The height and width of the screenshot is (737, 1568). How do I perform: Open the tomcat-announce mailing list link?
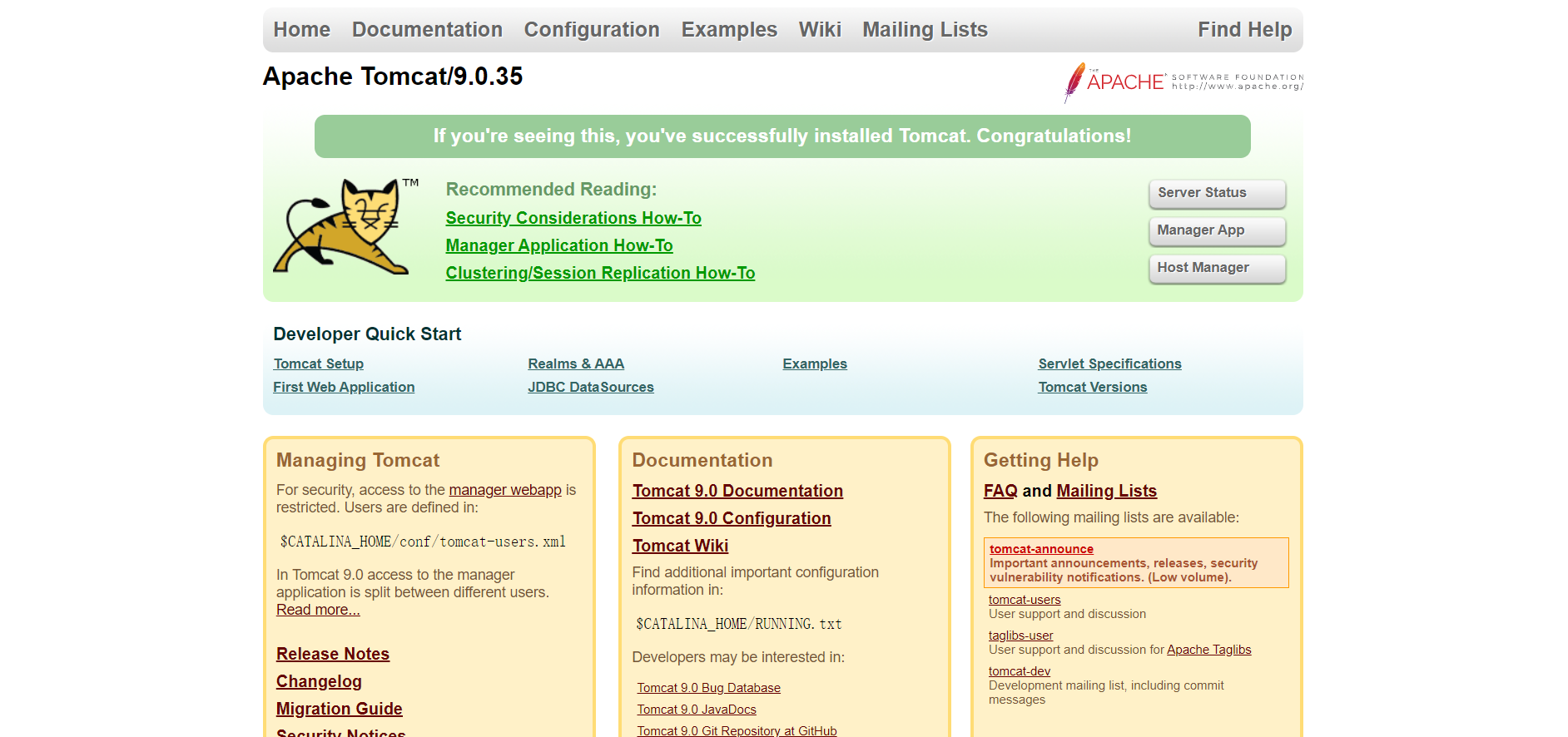click(1041, 549)
